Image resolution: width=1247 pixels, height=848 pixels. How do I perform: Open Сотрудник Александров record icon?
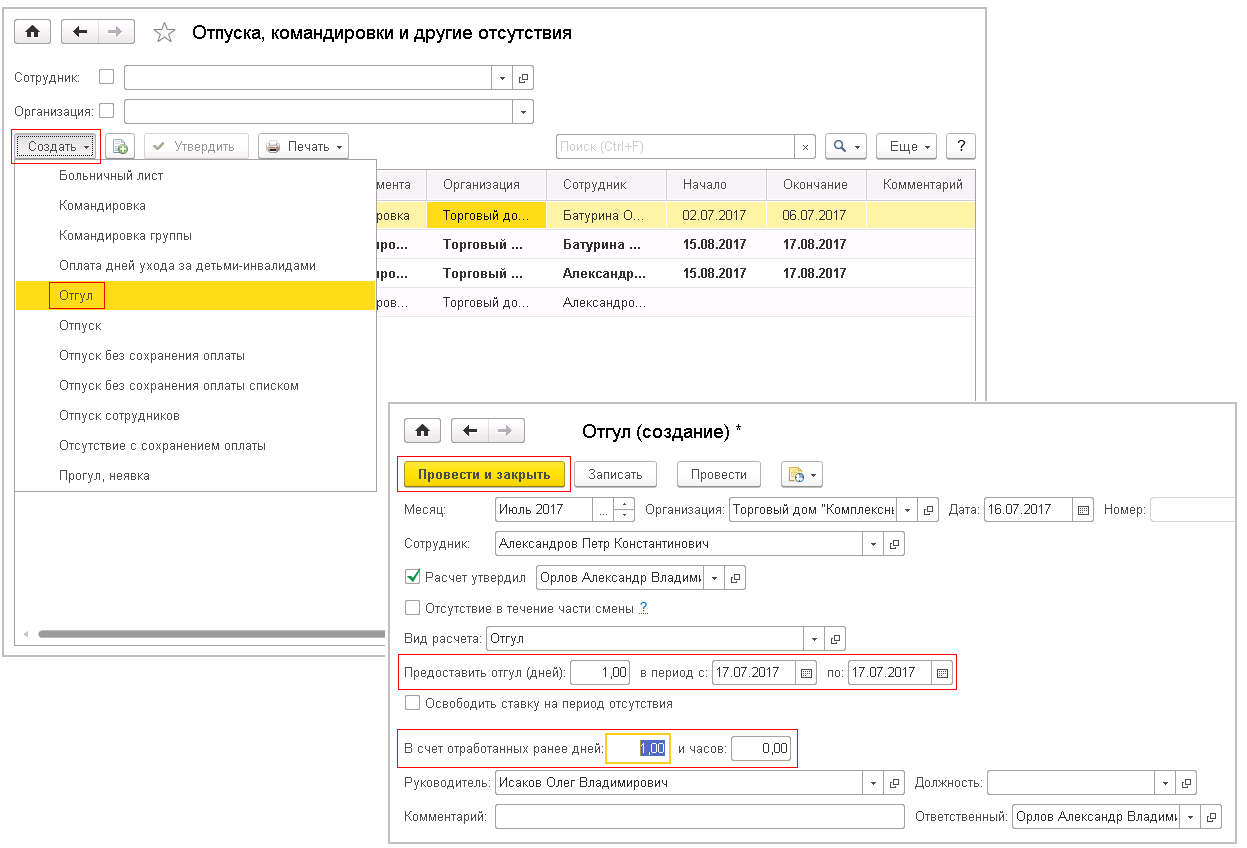point(895,544)
